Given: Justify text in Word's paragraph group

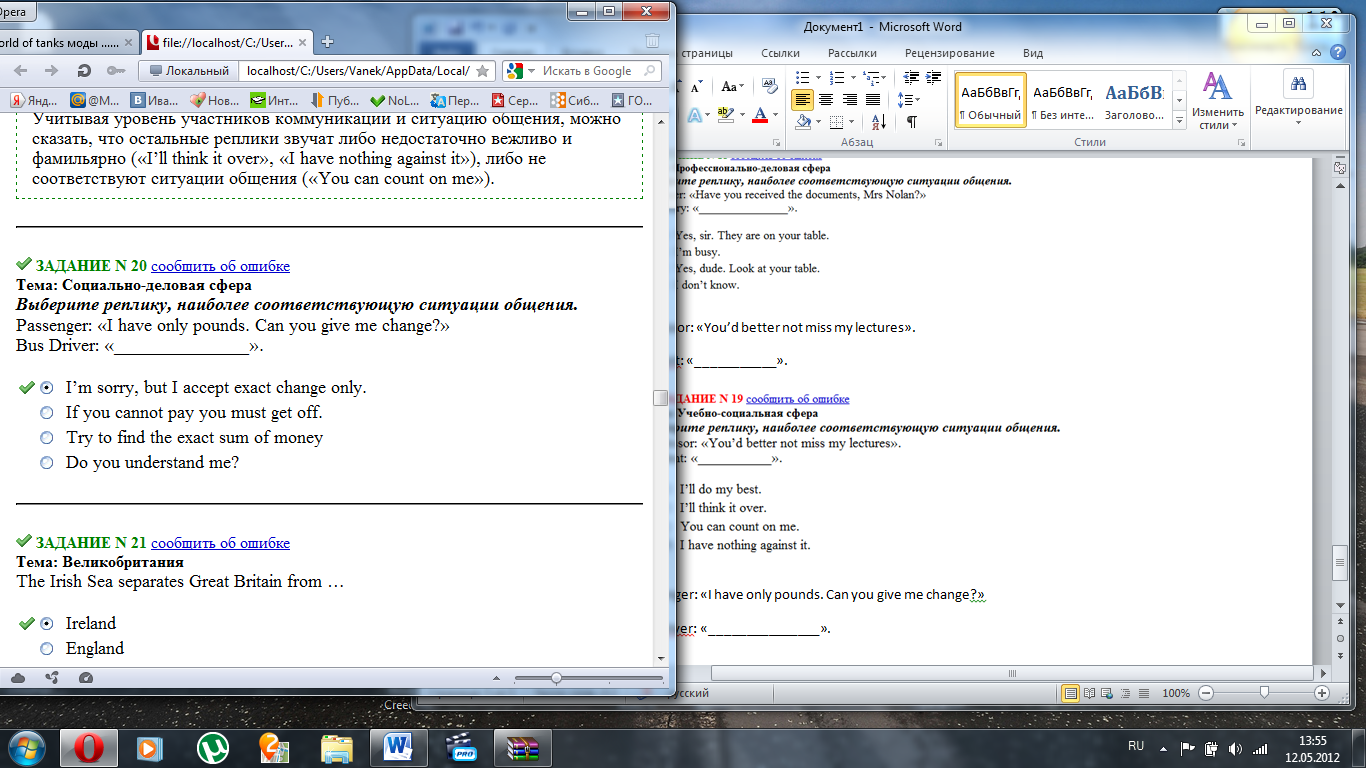Looking at the screenshot, I should 873,99.
